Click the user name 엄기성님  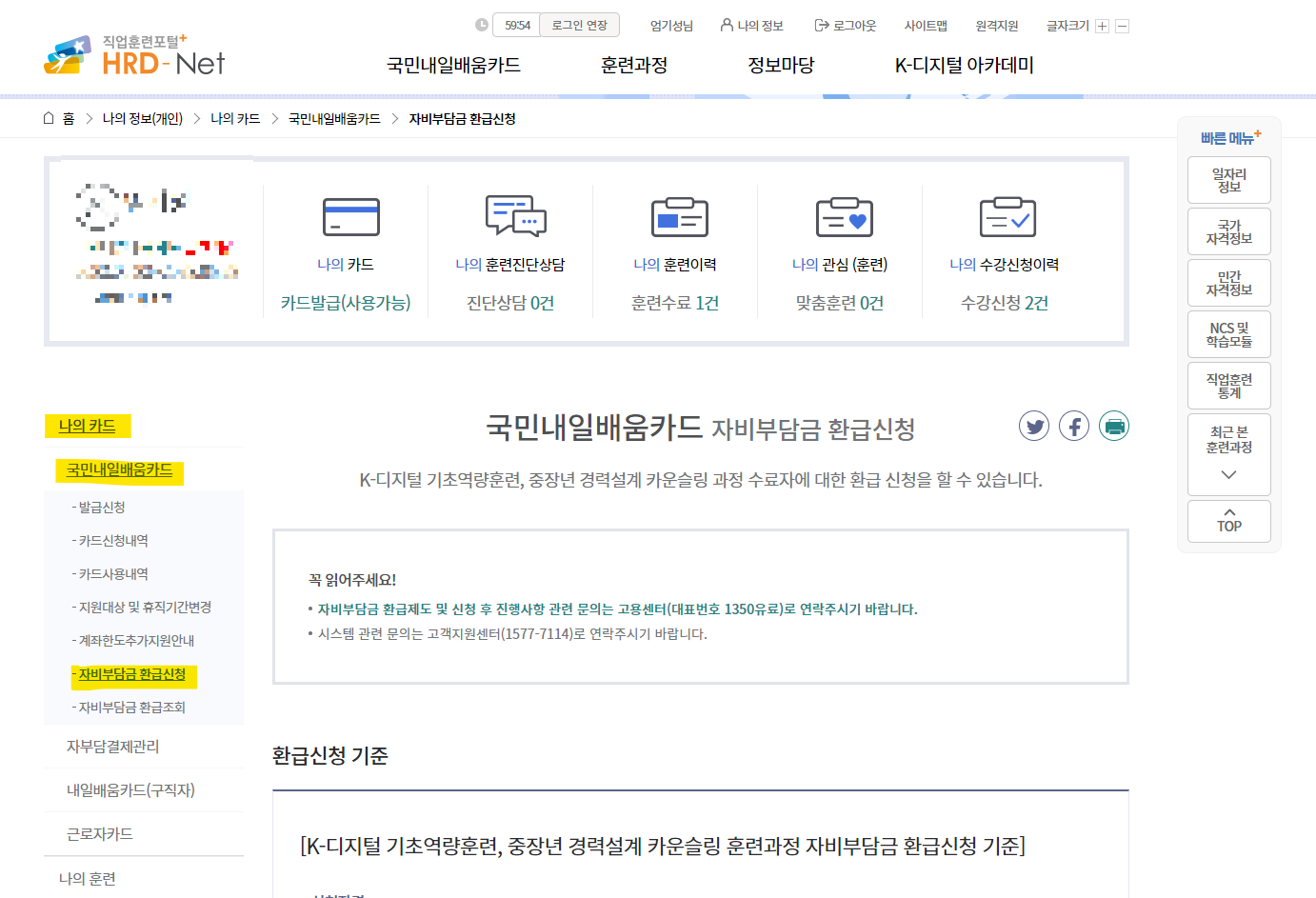(671, 26)
